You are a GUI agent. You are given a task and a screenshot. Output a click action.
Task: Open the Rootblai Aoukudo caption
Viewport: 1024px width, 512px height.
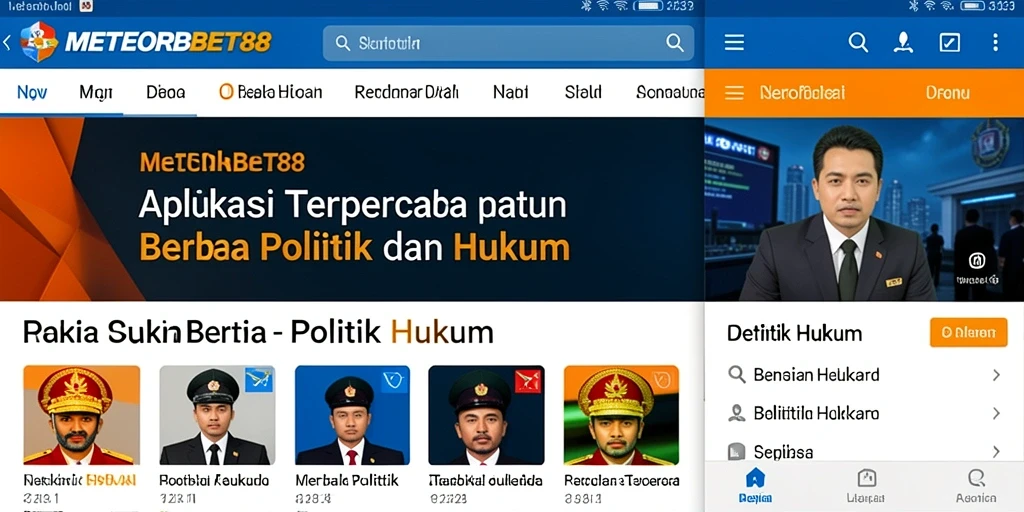point(214,481)
